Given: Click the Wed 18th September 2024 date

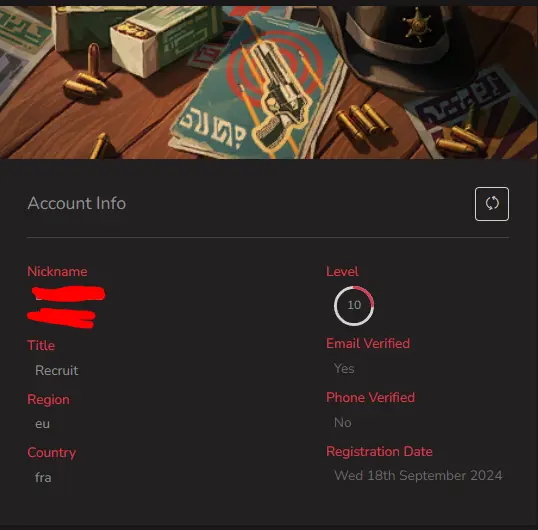Looking at the screenshot, I should point(418,475).
